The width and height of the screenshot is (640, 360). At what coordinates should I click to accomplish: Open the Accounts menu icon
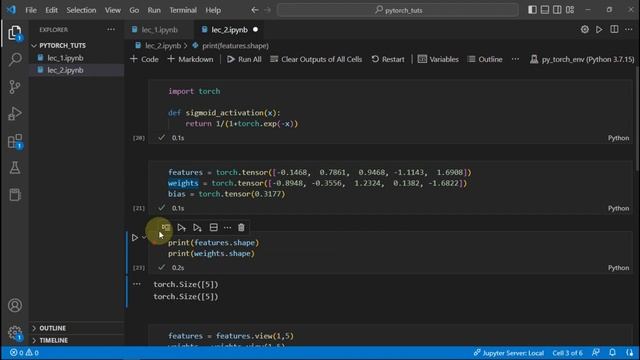(x=15, y=305)
